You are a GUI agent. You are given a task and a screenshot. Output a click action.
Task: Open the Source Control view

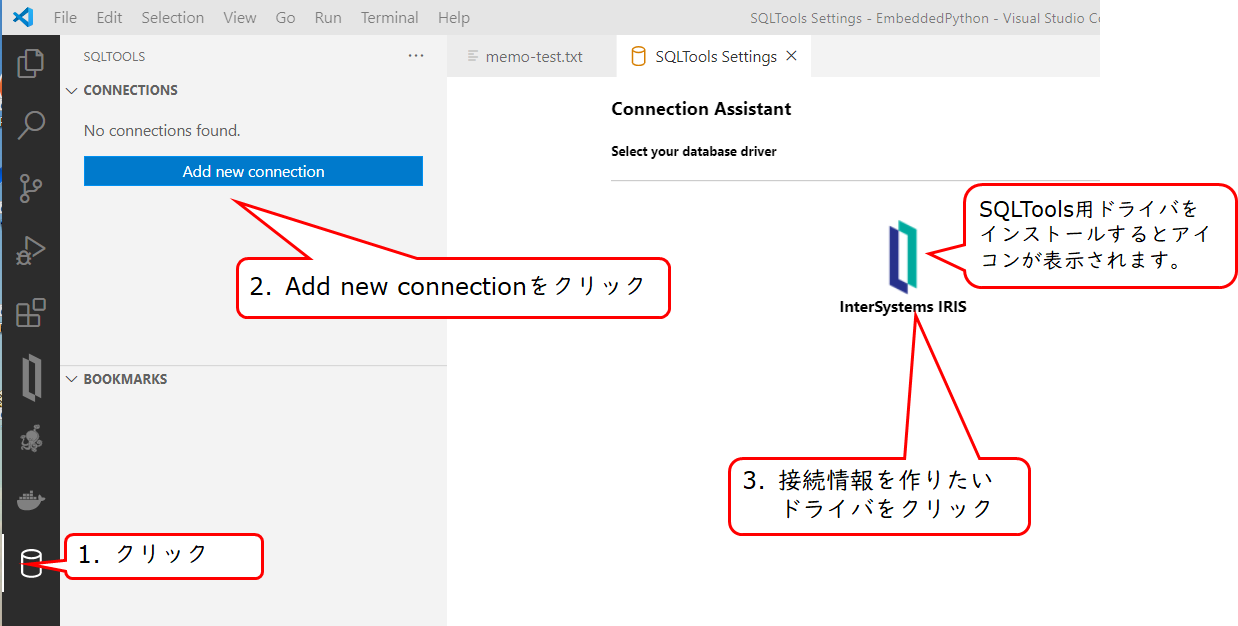pyautogui.click(x=31, y=188)
